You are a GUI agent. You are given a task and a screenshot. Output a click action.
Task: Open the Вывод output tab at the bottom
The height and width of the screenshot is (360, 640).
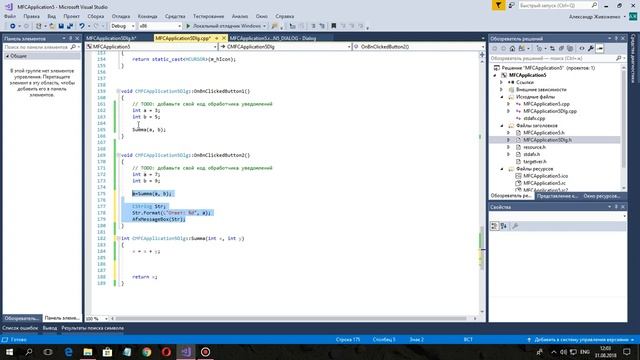point(50,328)
